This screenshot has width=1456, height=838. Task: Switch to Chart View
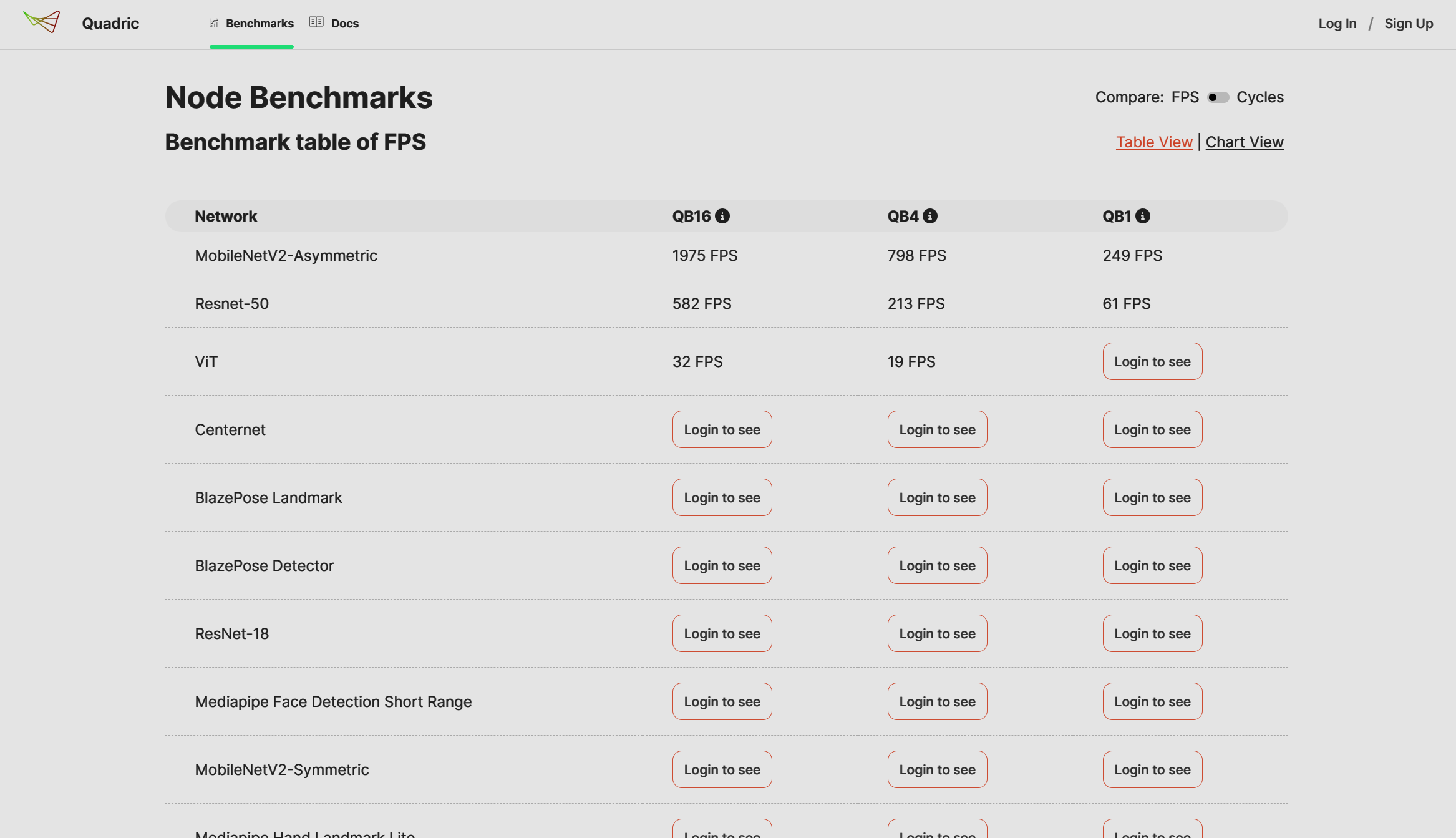click(1245, 142)
